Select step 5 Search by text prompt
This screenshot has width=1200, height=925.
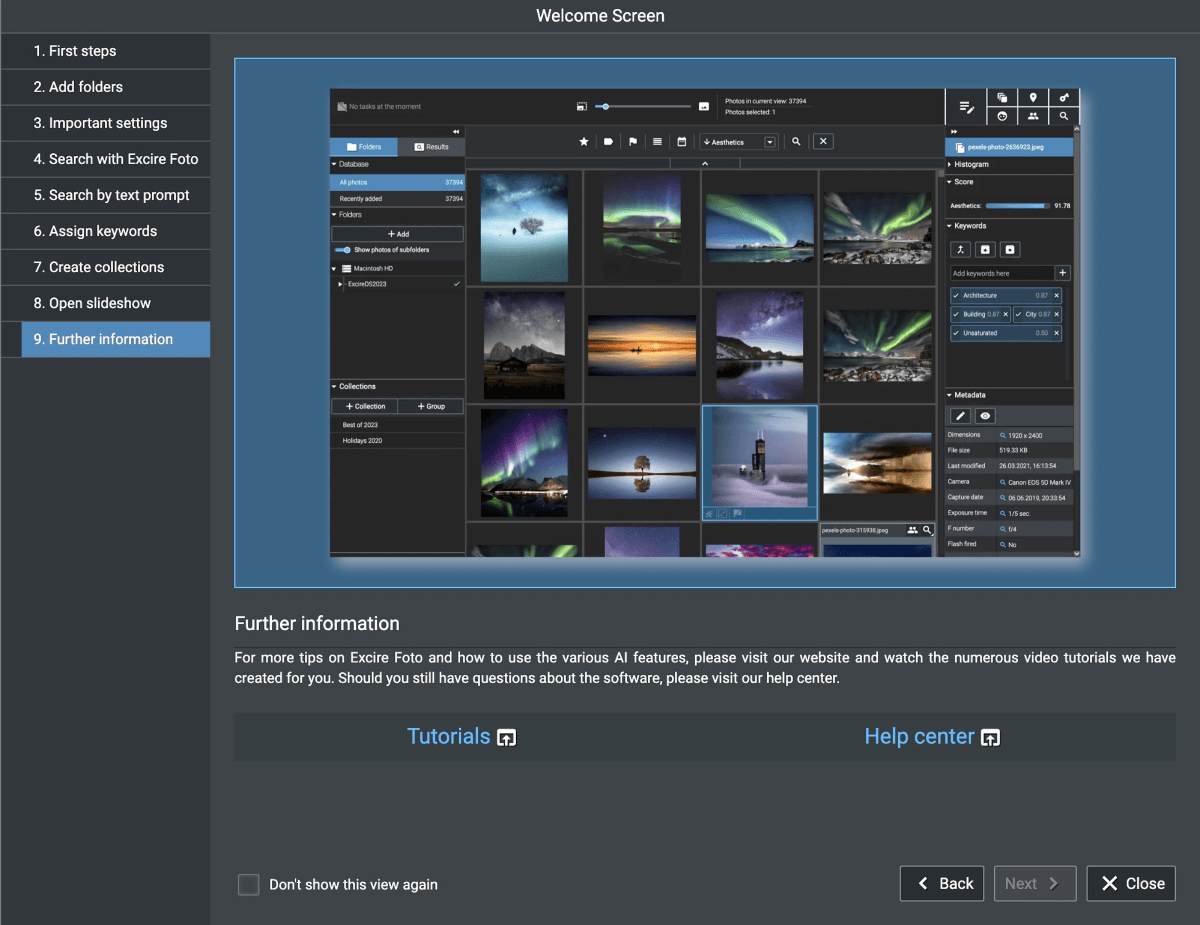105,195
